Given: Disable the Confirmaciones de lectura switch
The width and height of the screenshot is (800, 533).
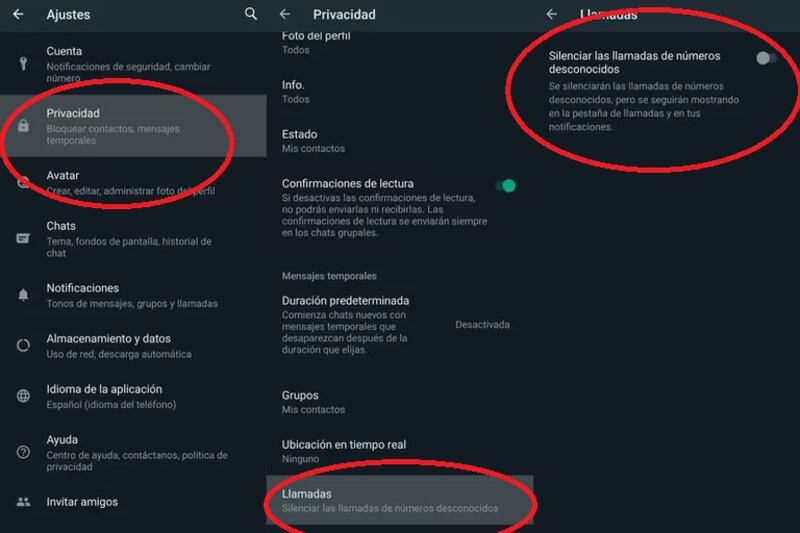Looking at the screenshot, I should [507, 185].
